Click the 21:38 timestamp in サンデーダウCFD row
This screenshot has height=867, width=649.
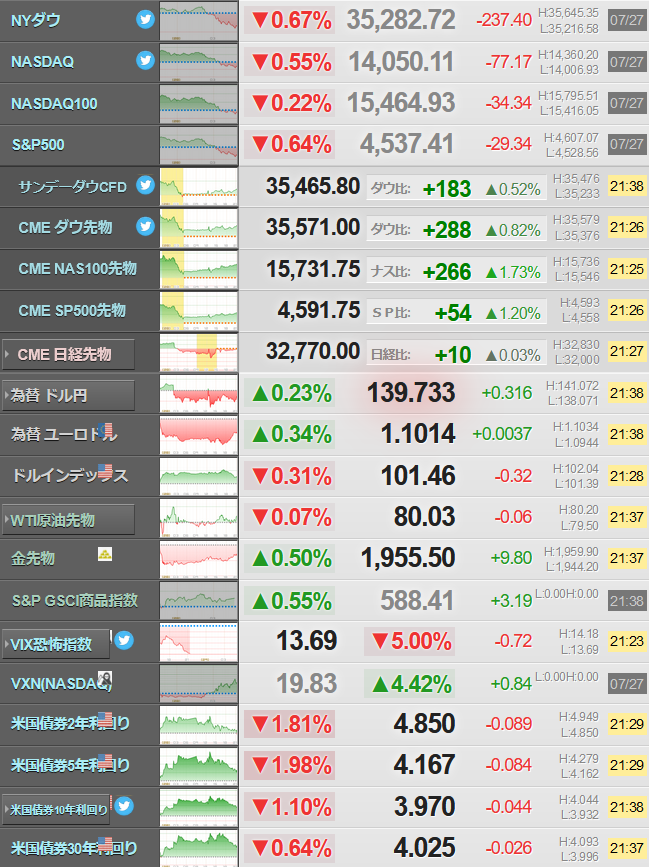(x=627, y=186)
